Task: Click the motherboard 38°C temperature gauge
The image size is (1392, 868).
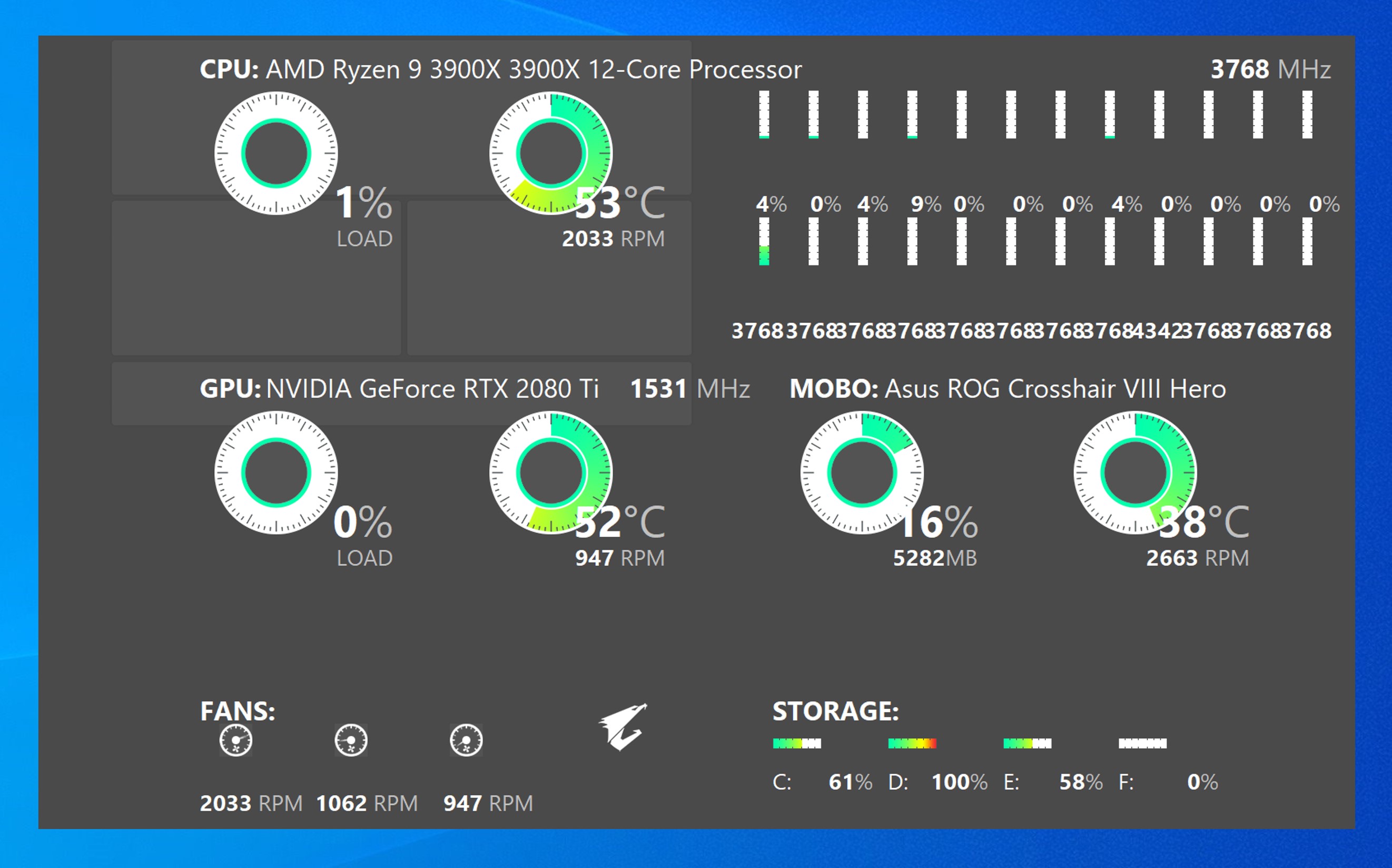Action: point(1135,472)
